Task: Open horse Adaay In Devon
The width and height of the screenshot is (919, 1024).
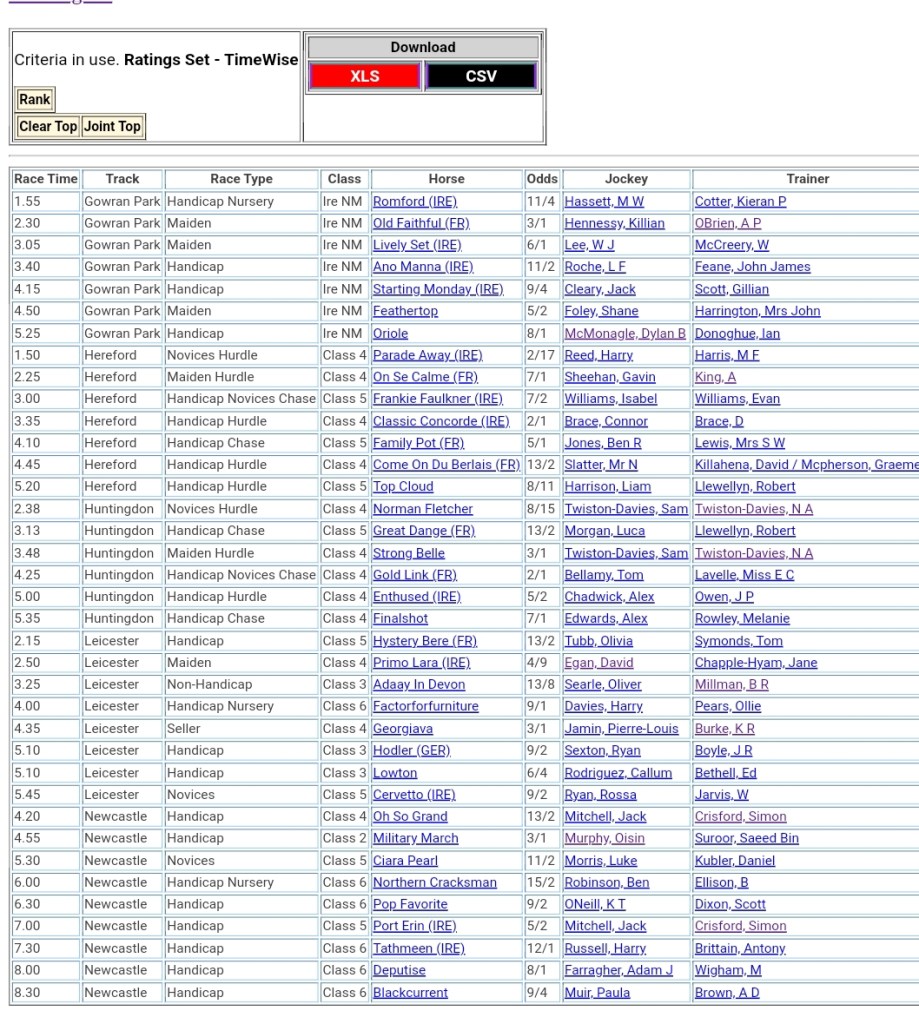Action: 422,685
